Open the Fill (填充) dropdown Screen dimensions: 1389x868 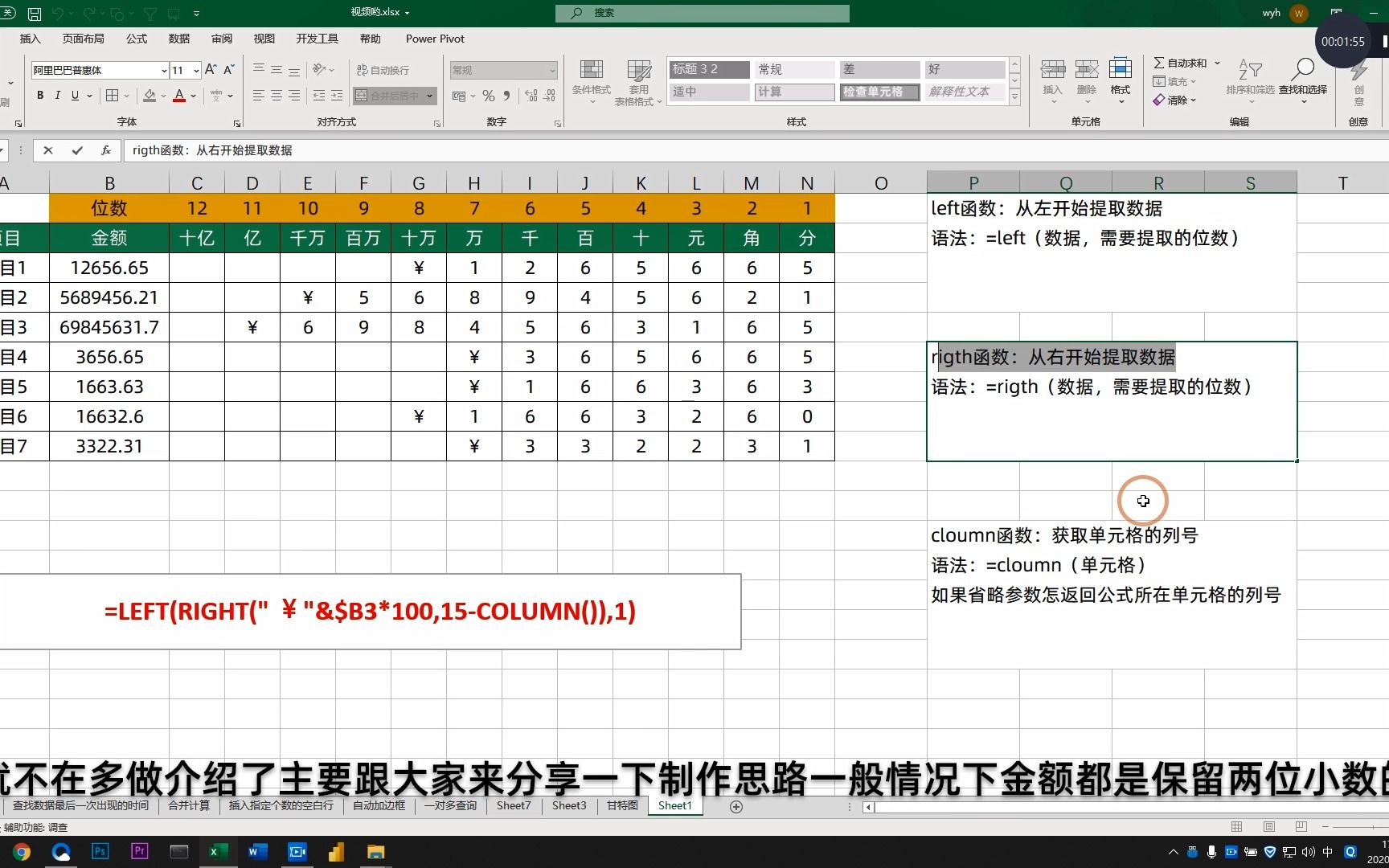(x=1174, y=81)
